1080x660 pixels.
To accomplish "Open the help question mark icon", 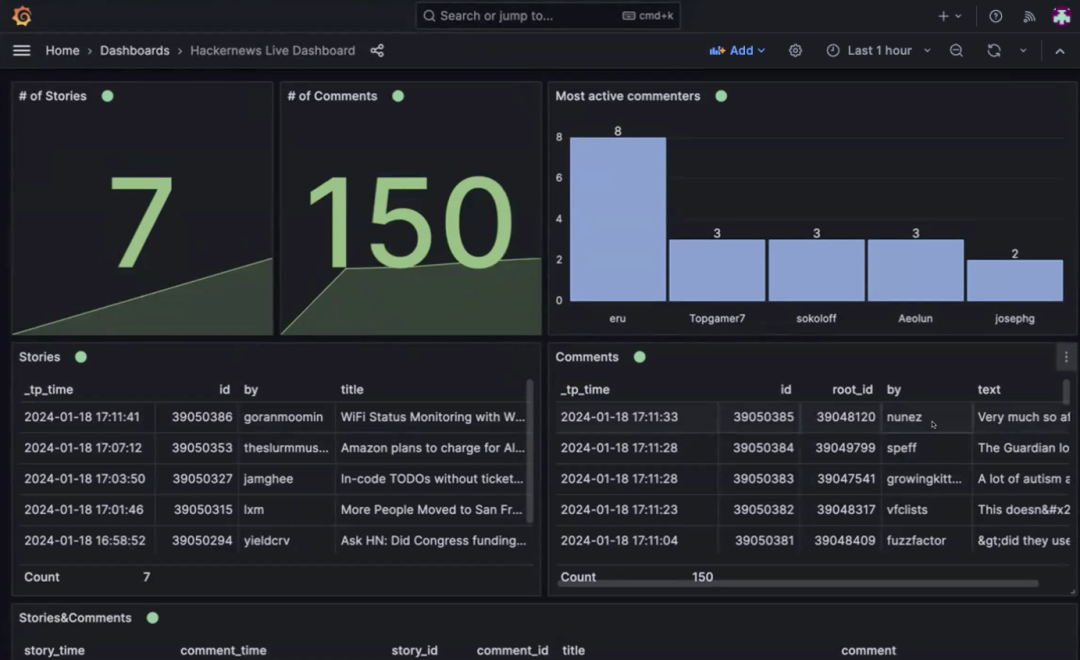I will click(995, 16).
